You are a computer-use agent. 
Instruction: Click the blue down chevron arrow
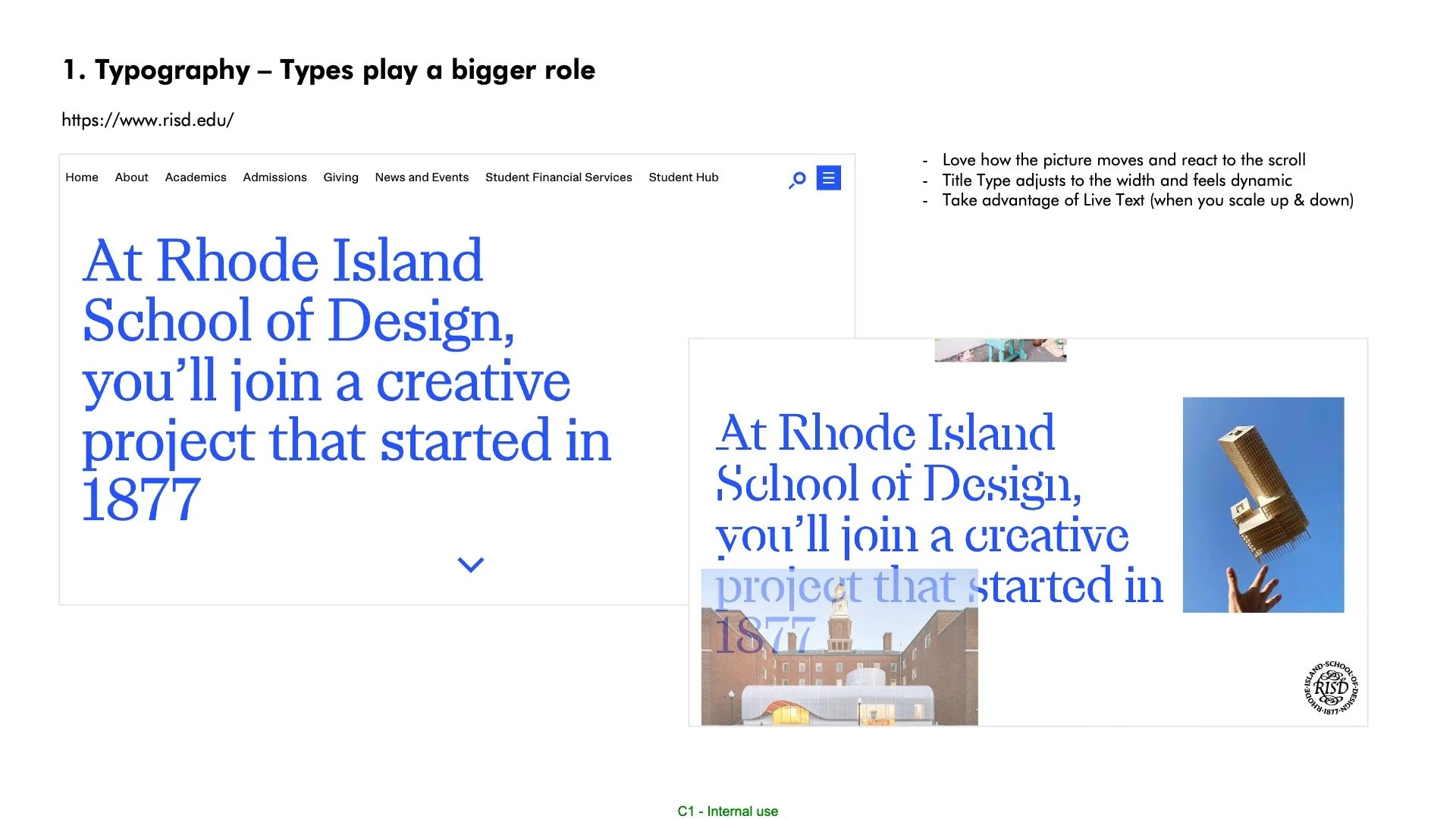pos(470,564)
